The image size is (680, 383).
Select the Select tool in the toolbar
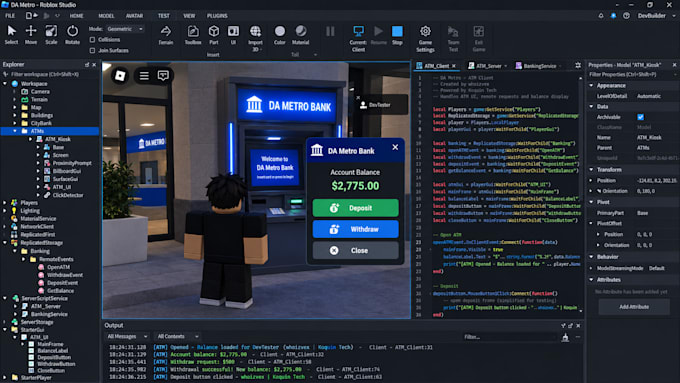pyautogui.click(x=11, y=34)
